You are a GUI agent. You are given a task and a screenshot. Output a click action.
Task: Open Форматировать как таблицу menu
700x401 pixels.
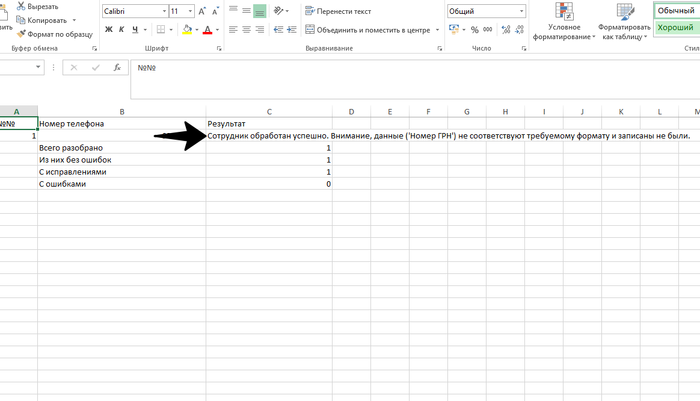coord(624,20)
